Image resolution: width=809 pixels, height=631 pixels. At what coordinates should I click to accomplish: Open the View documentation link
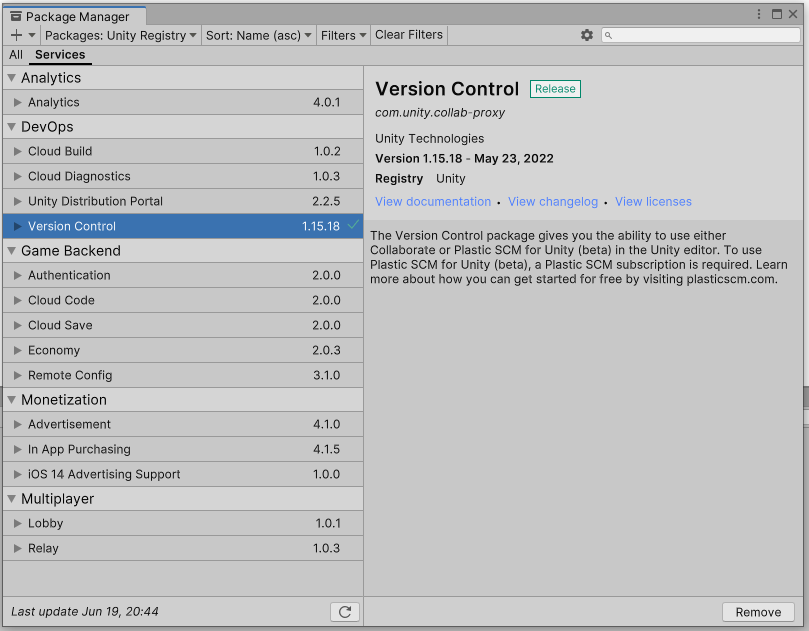433,202
